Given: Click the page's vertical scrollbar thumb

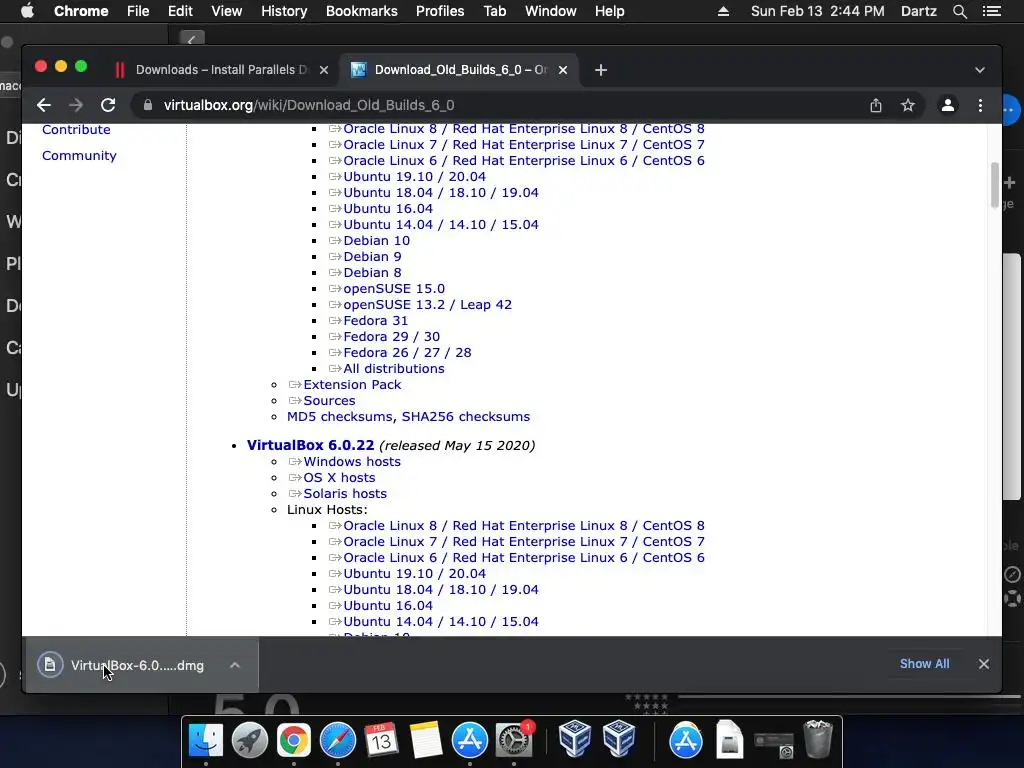Looking at the screenshot, I should (x=995, y=184).
